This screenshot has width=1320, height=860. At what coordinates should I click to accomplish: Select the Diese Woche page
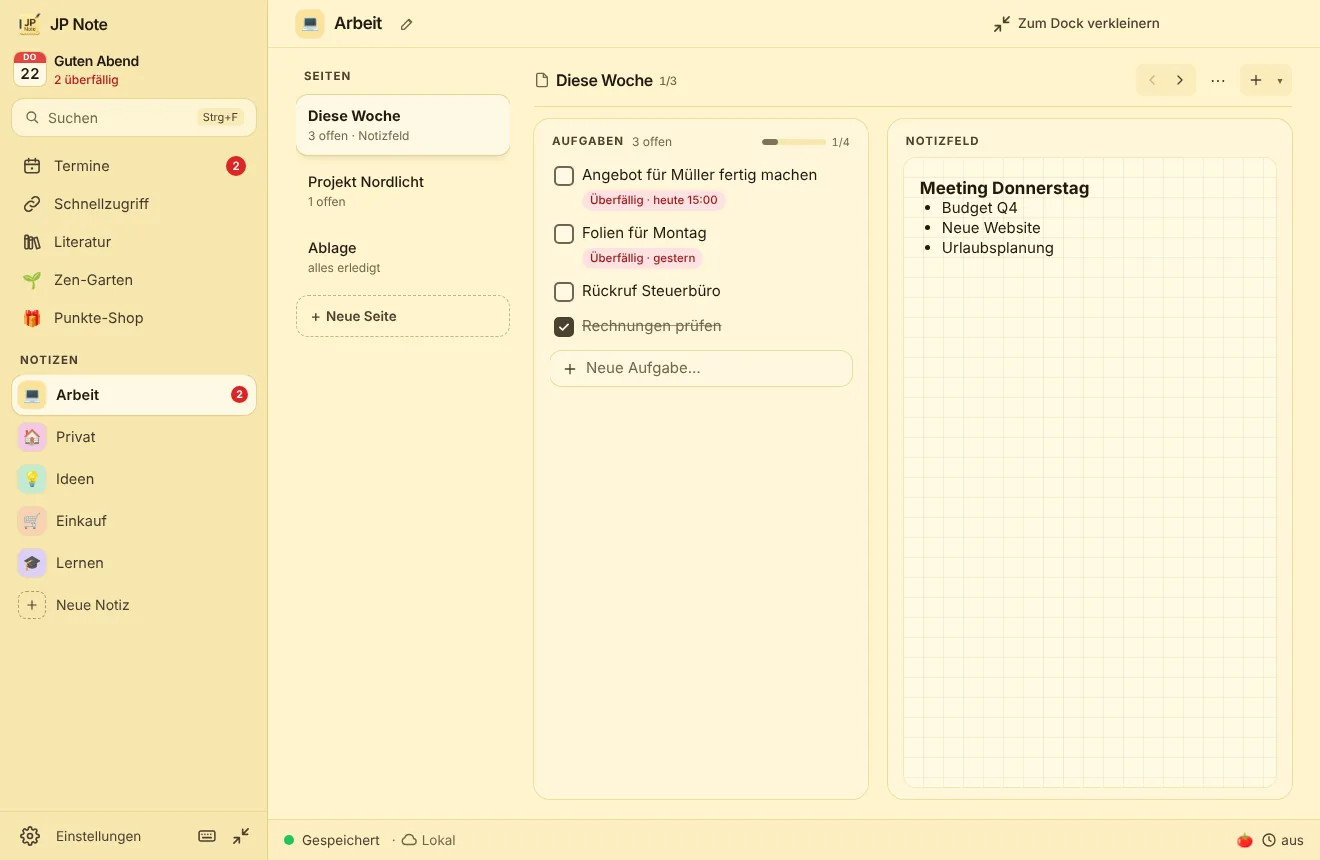403,125
